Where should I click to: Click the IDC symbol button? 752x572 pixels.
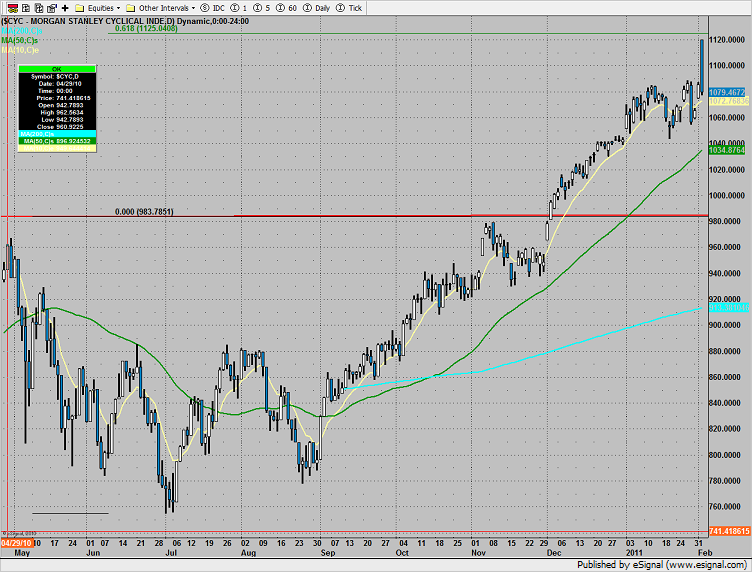212,8
